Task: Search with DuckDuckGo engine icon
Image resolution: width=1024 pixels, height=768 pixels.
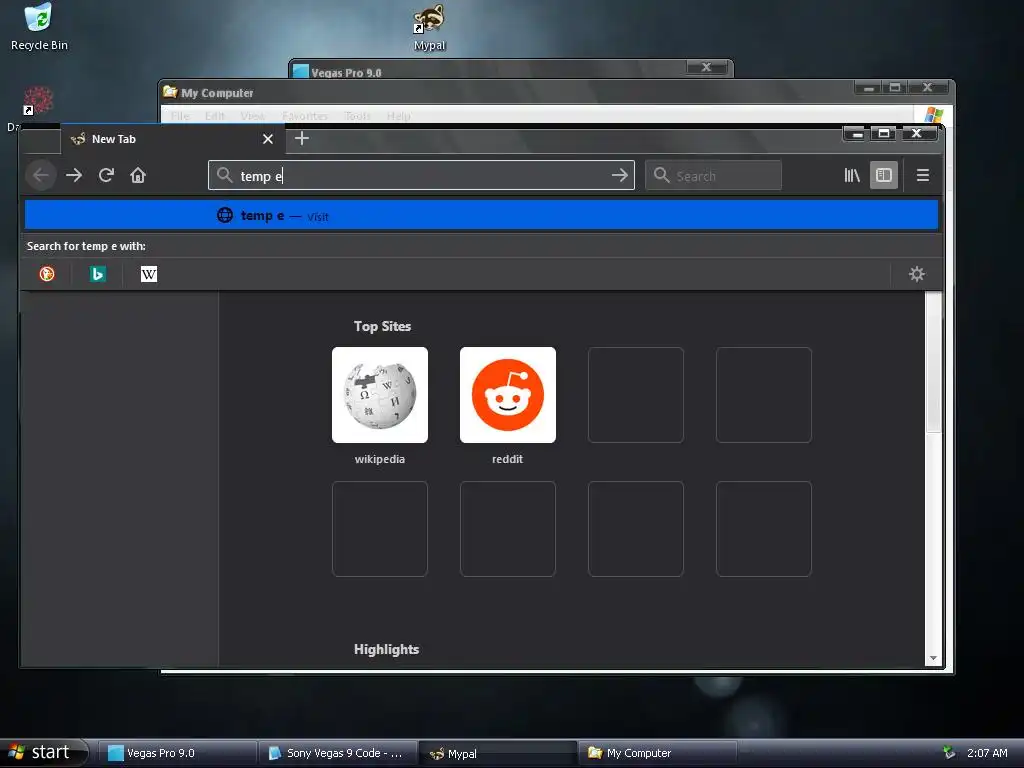Action: 47,274
